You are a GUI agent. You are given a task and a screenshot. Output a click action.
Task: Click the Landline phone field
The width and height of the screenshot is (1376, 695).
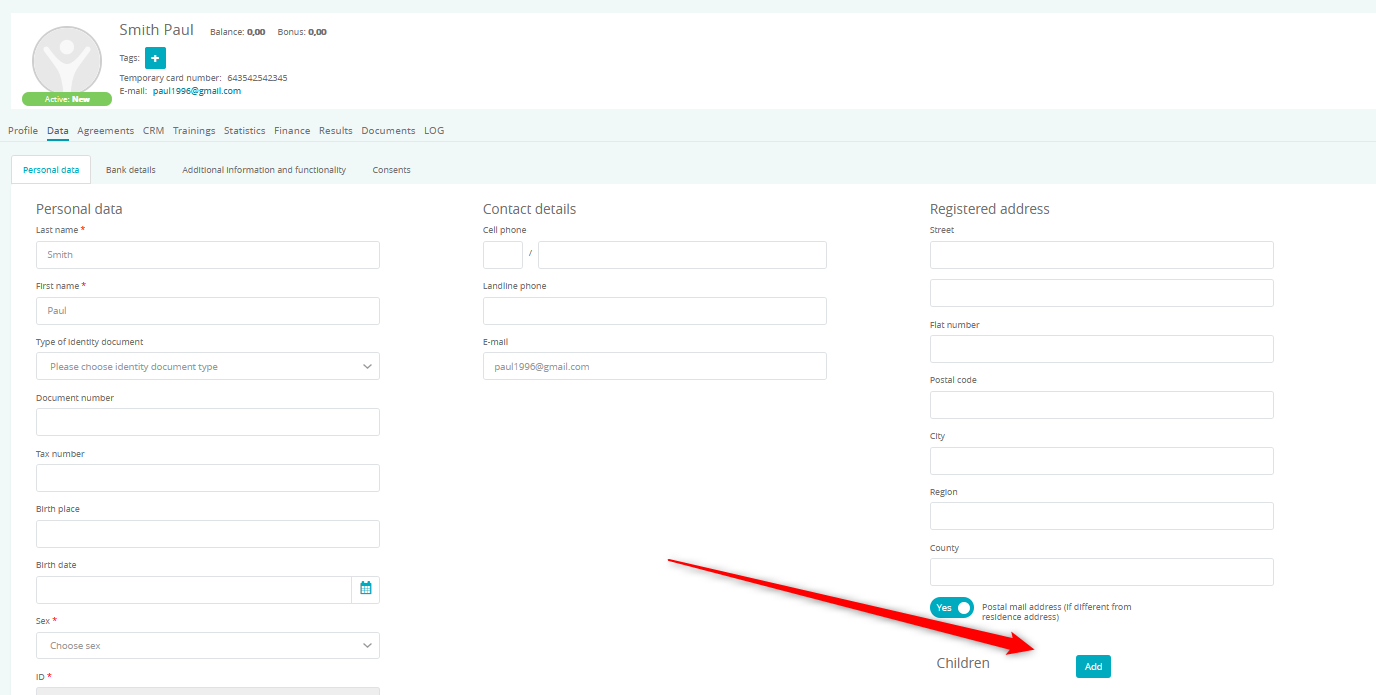655,311
